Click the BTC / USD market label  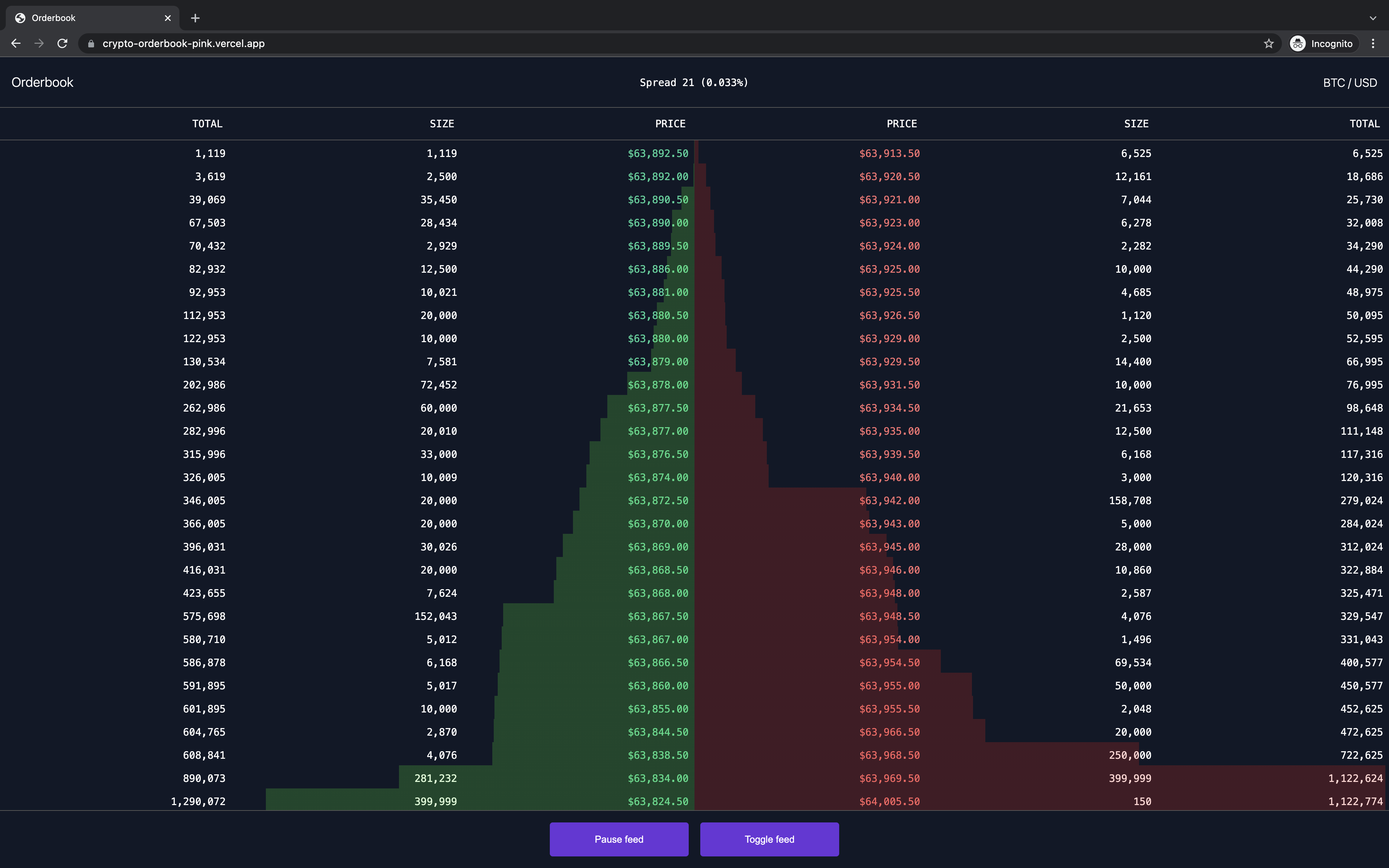pyautogui.click(x=1350, y=83)
